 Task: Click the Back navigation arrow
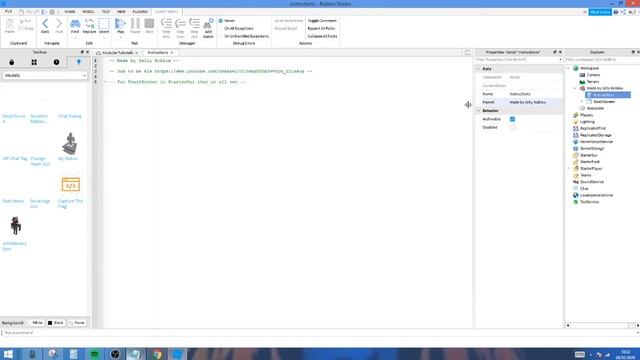tap(45, 26)
